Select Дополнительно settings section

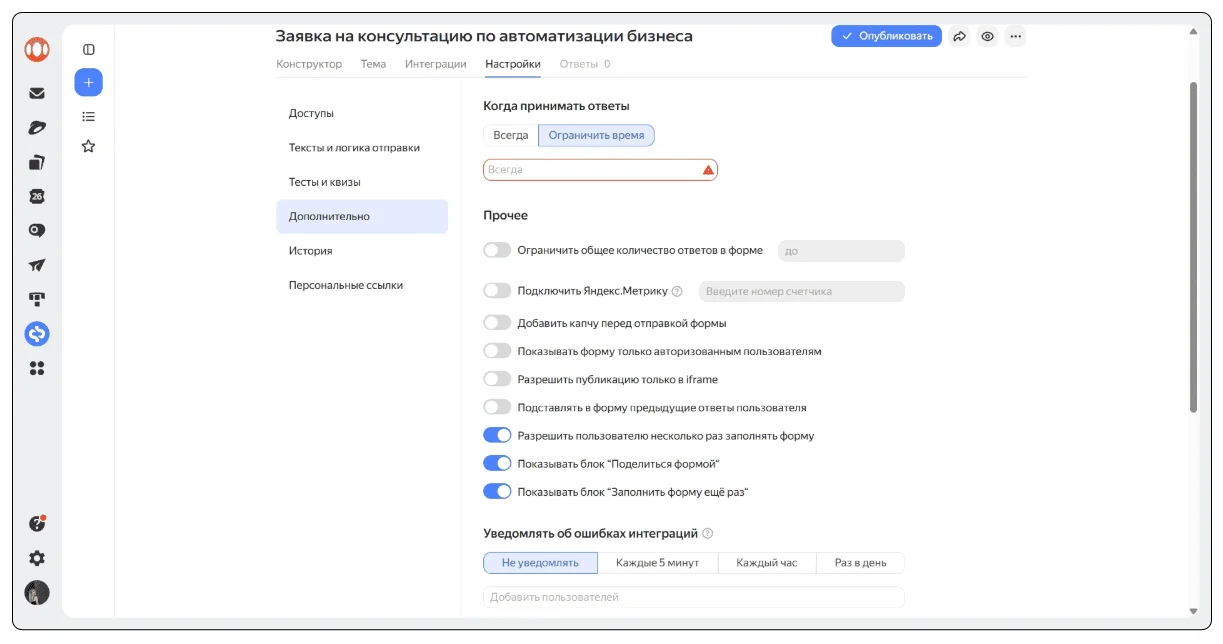362,217
